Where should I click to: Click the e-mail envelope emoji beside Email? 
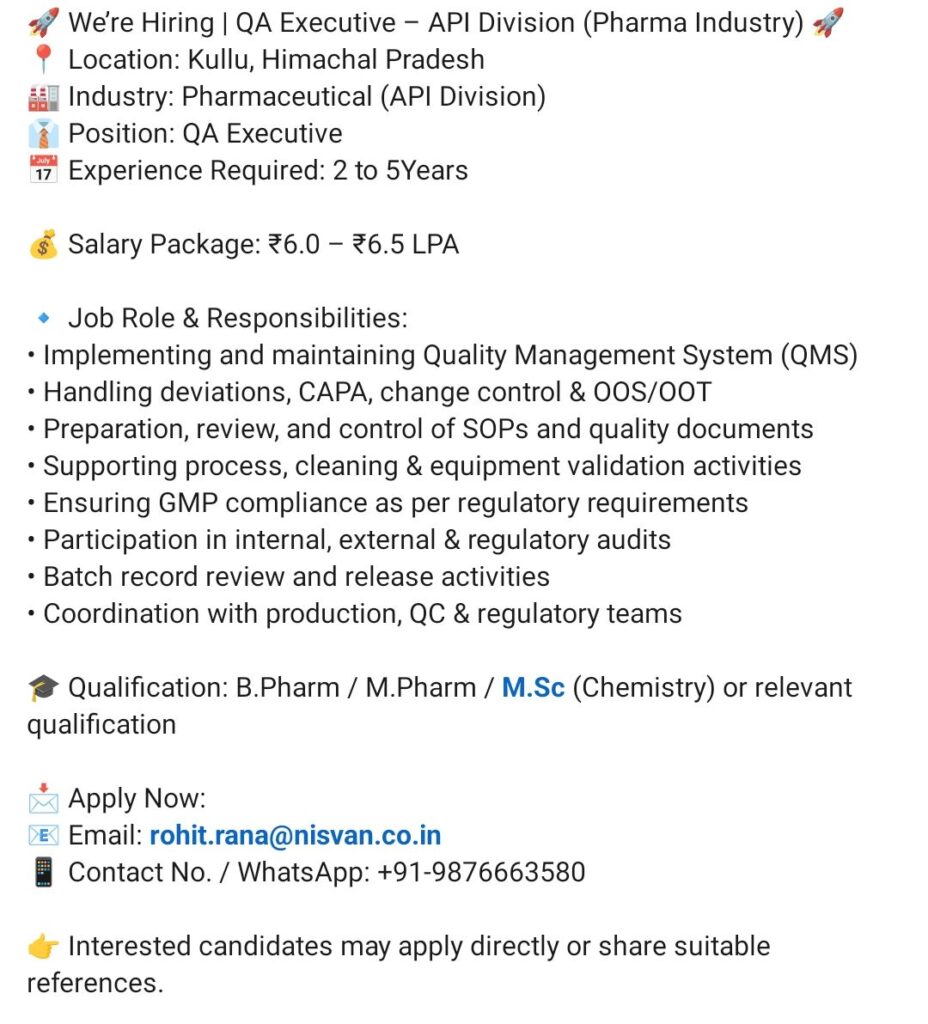[x=43, y=836]
